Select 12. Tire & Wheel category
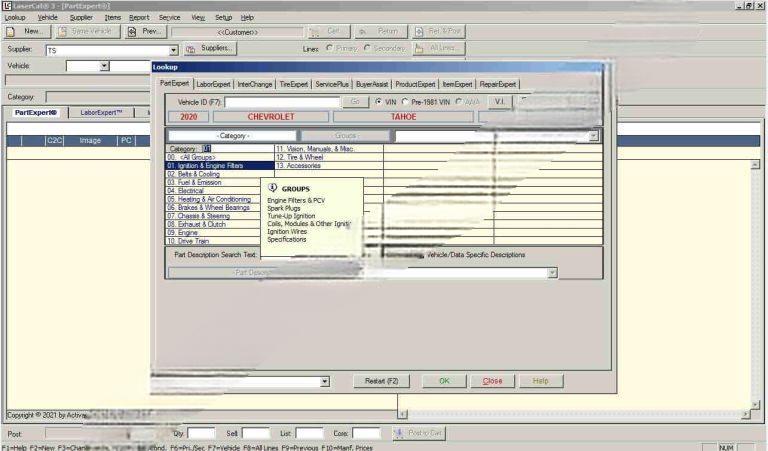Viewport: 768px width, 451px height. [x=329, y=157]
